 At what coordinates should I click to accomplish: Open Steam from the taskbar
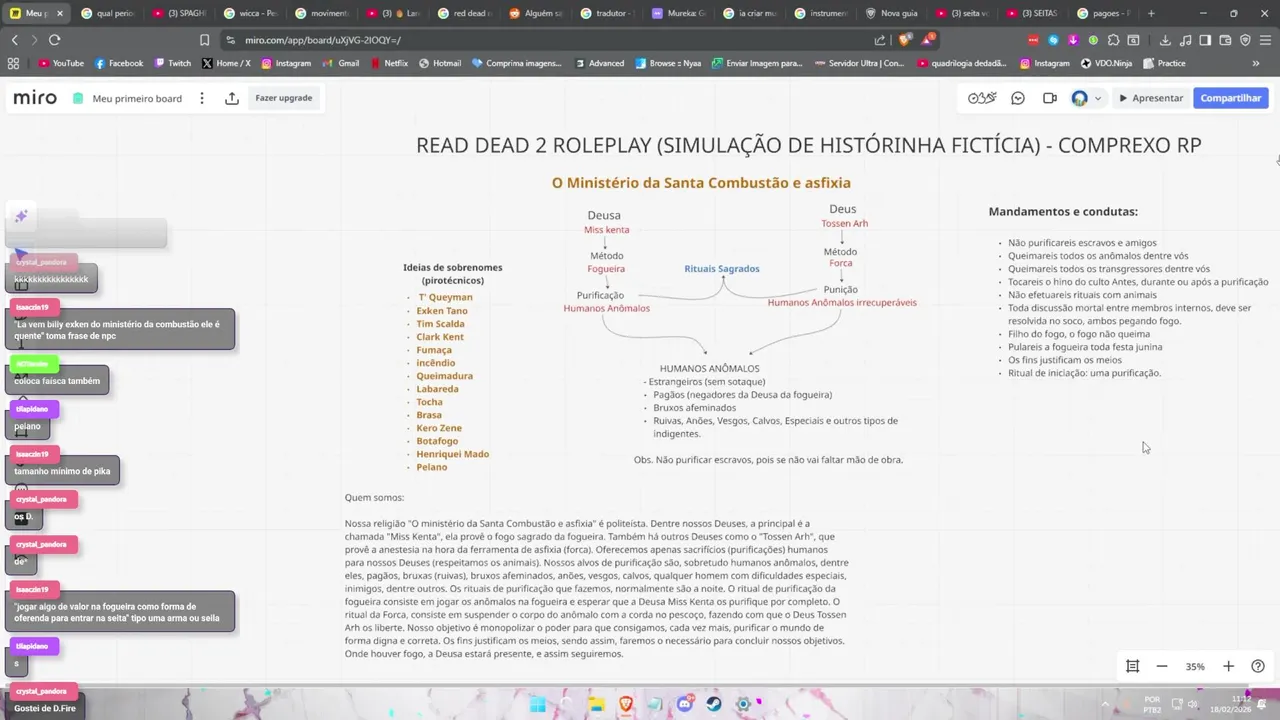[714, 705]
